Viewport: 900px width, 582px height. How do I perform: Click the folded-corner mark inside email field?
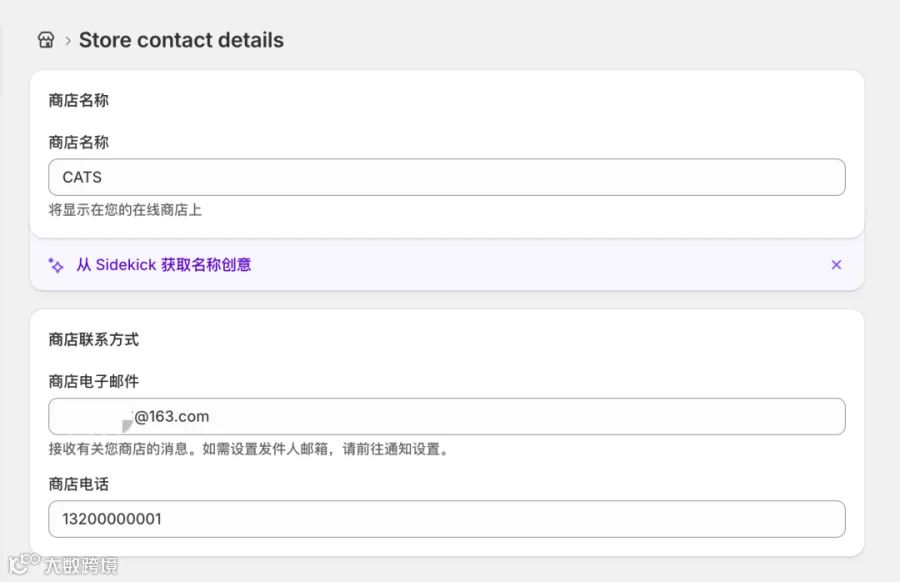click(127, 426)
